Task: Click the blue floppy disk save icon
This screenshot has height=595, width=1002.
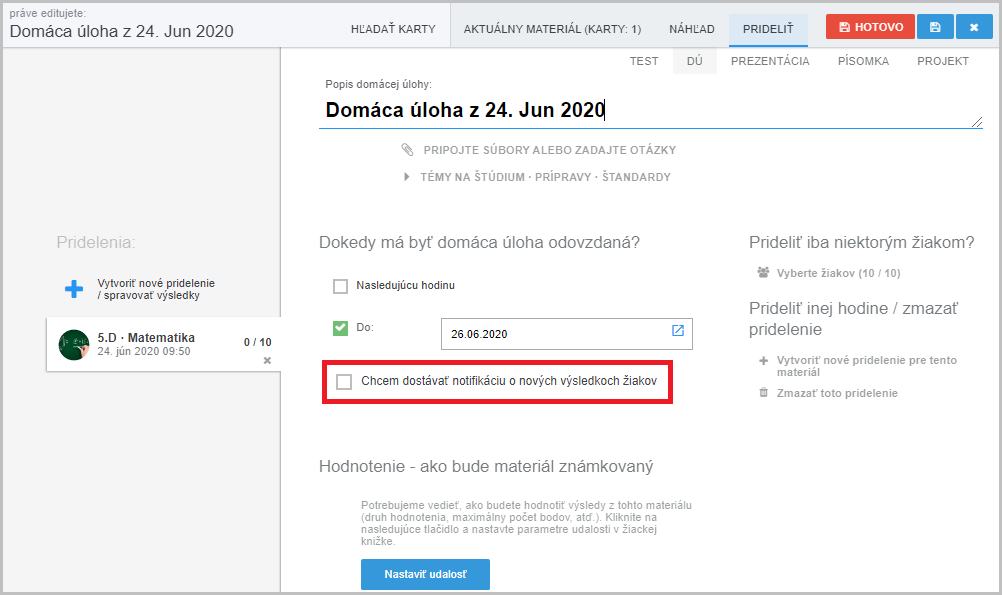Action: (935, 27)
